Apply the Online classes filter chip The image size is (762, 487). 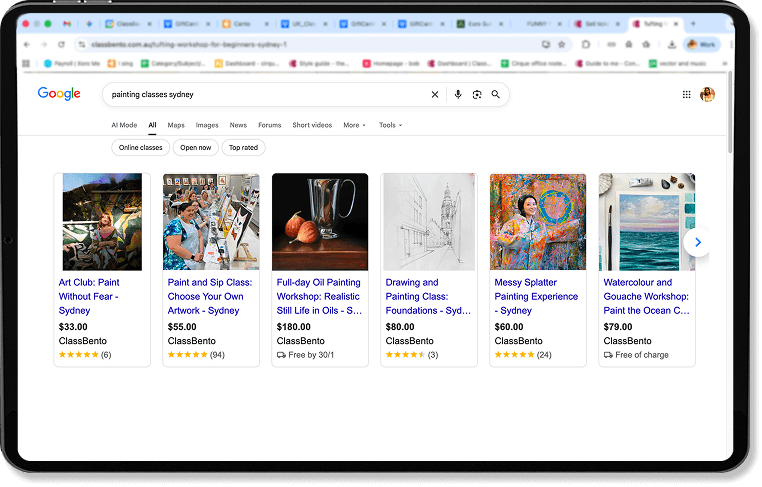140,147
